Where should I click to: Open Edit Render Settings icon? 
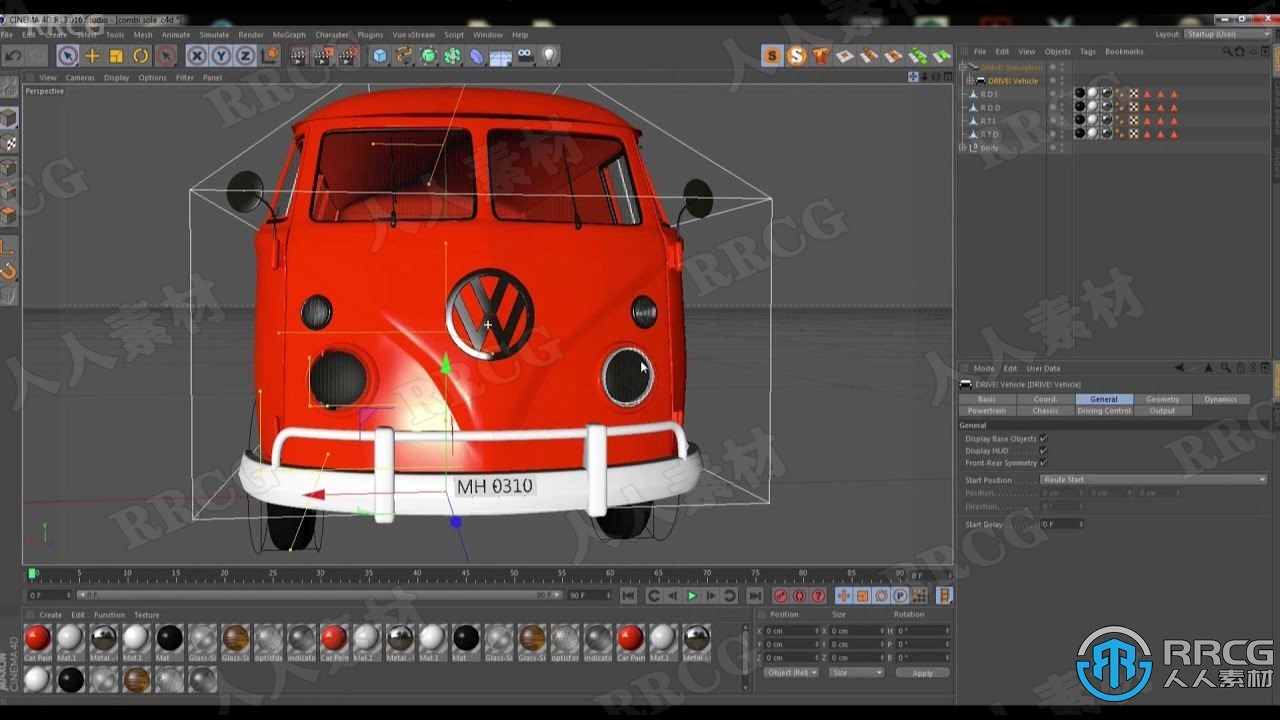tap(347, 56)
